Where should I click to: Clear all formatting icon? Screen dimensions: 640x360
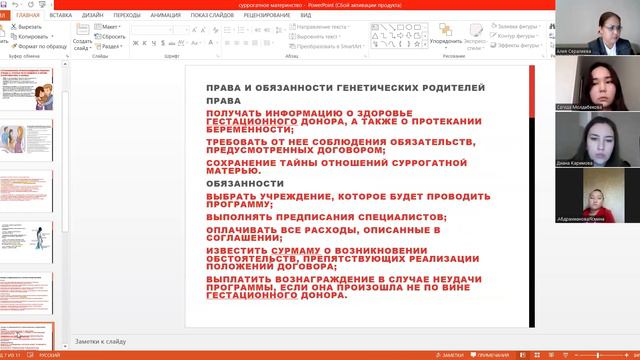coord(216,30)
